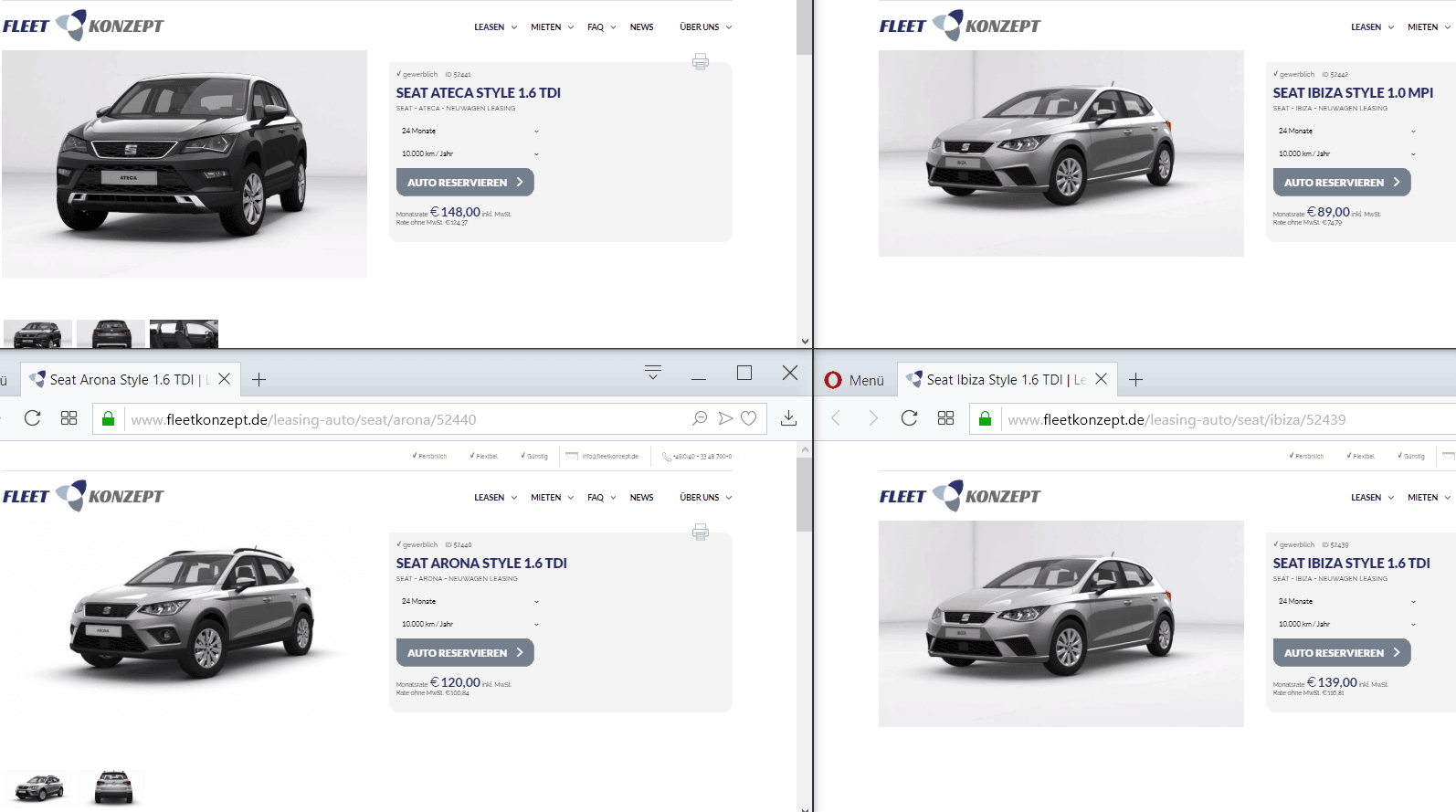The width and height of the screenshot is (1456, 812).
Task: Select Ateca front view thumbnail
Action: pos(37,333)
